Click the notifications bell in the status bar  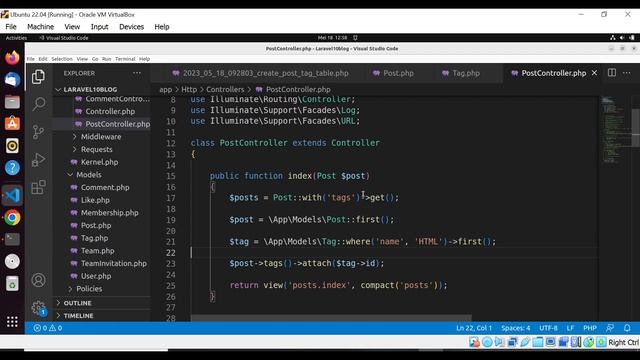[x=627, y=328]
